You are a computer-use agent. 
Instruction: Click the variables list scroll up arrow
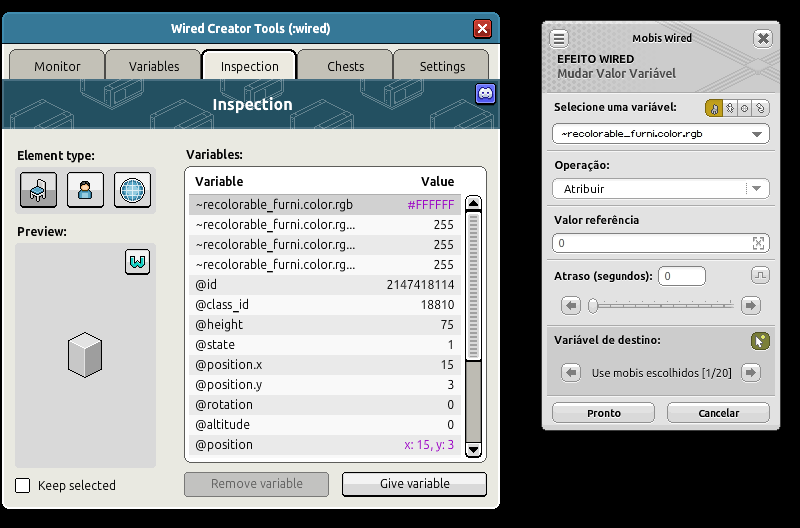(x=473, y=203)
